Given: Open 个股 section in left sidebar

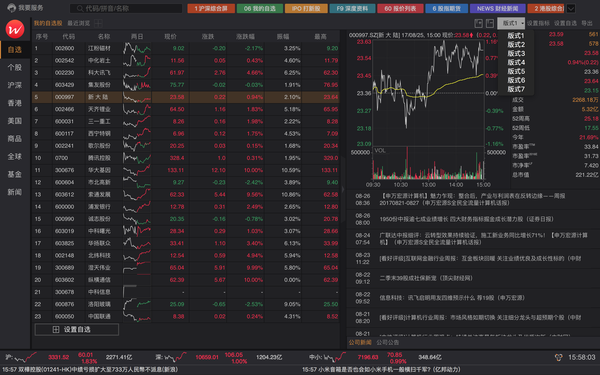Looking at the screenshot, I should coord(15,68).
